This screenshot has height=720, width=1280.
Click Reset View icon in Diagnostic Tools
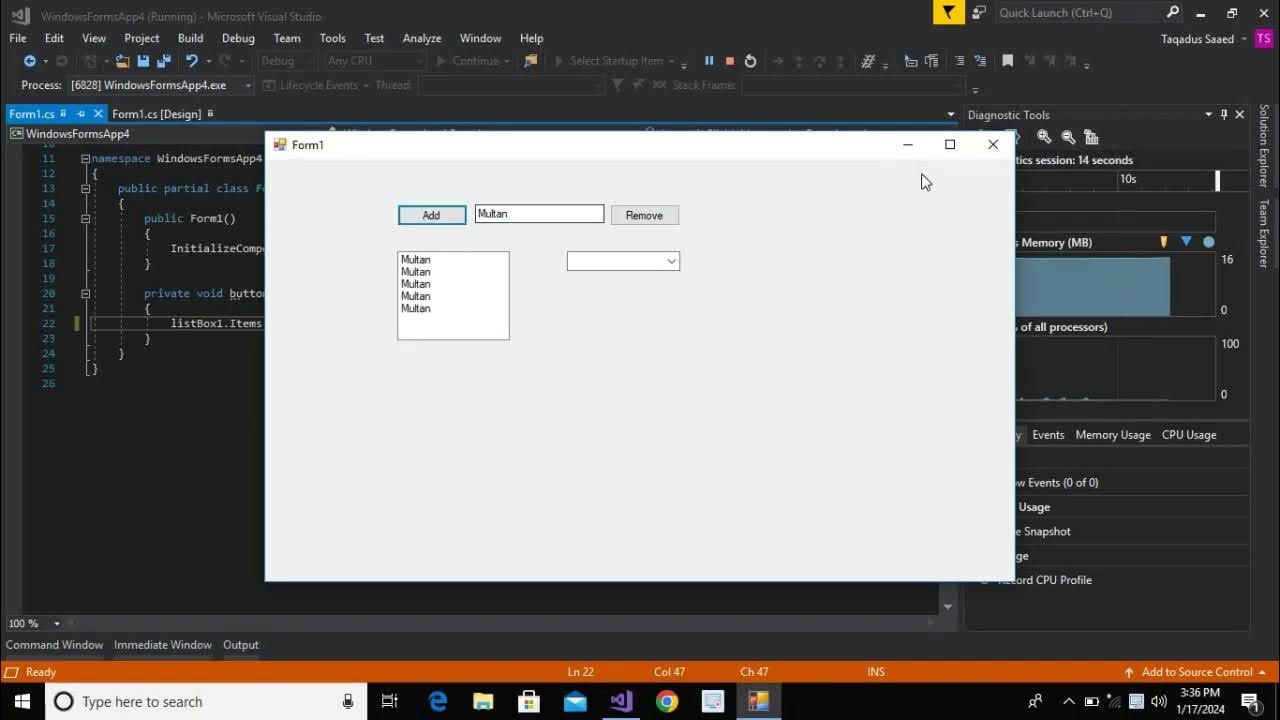click(x=1091, y=137)
